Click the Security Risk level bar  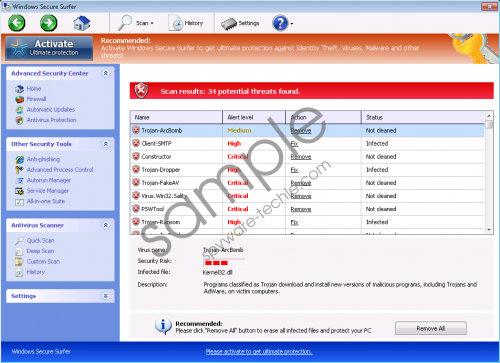point(224,263)
